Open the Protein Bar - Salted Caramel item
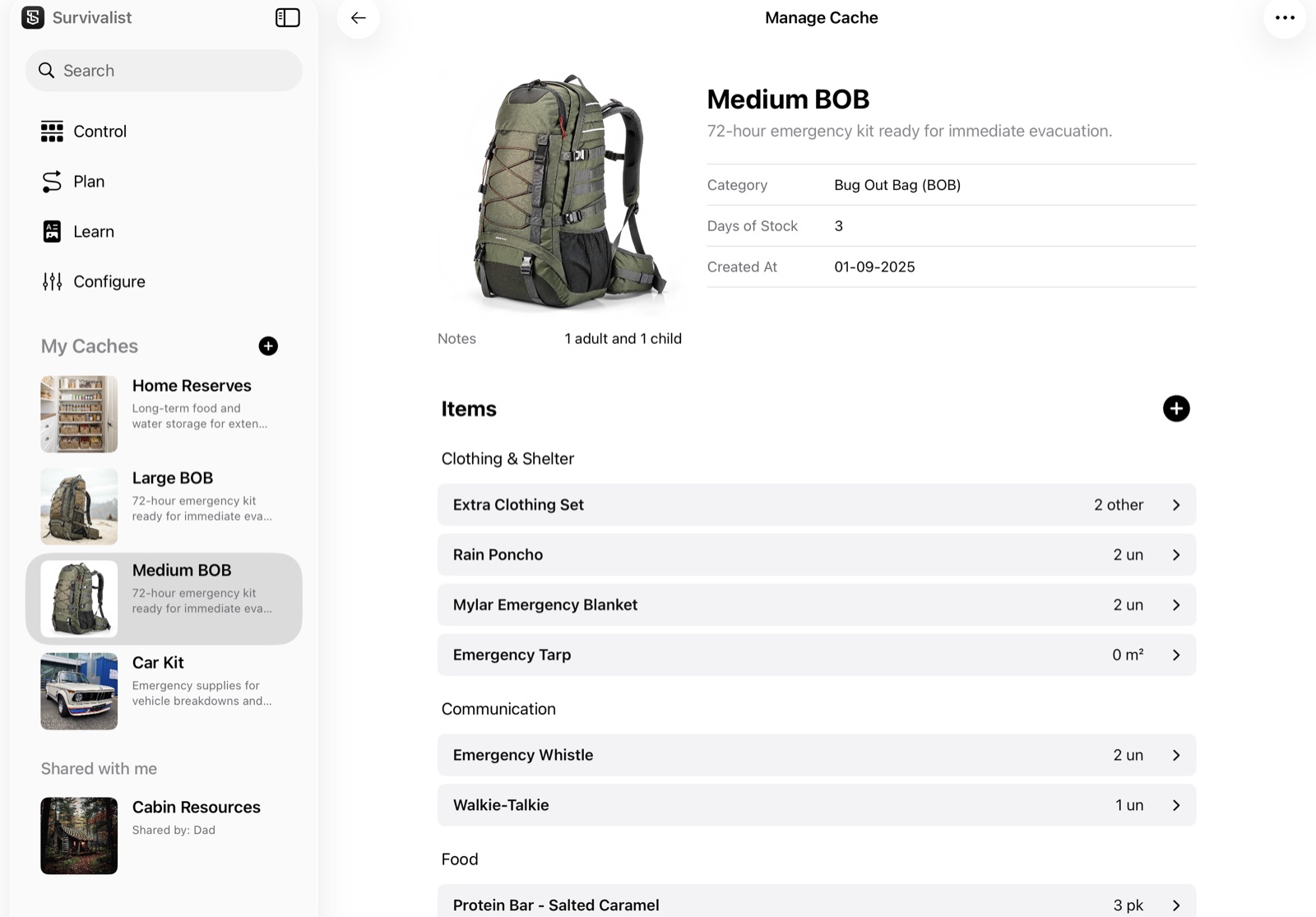 [x=817, y=901]
